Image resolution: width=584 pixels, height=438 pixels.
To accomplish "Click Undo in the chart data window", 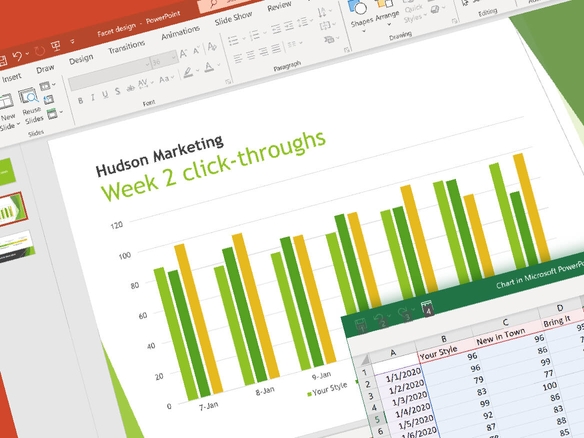I will pyautogui.click(x=380, y=320).
